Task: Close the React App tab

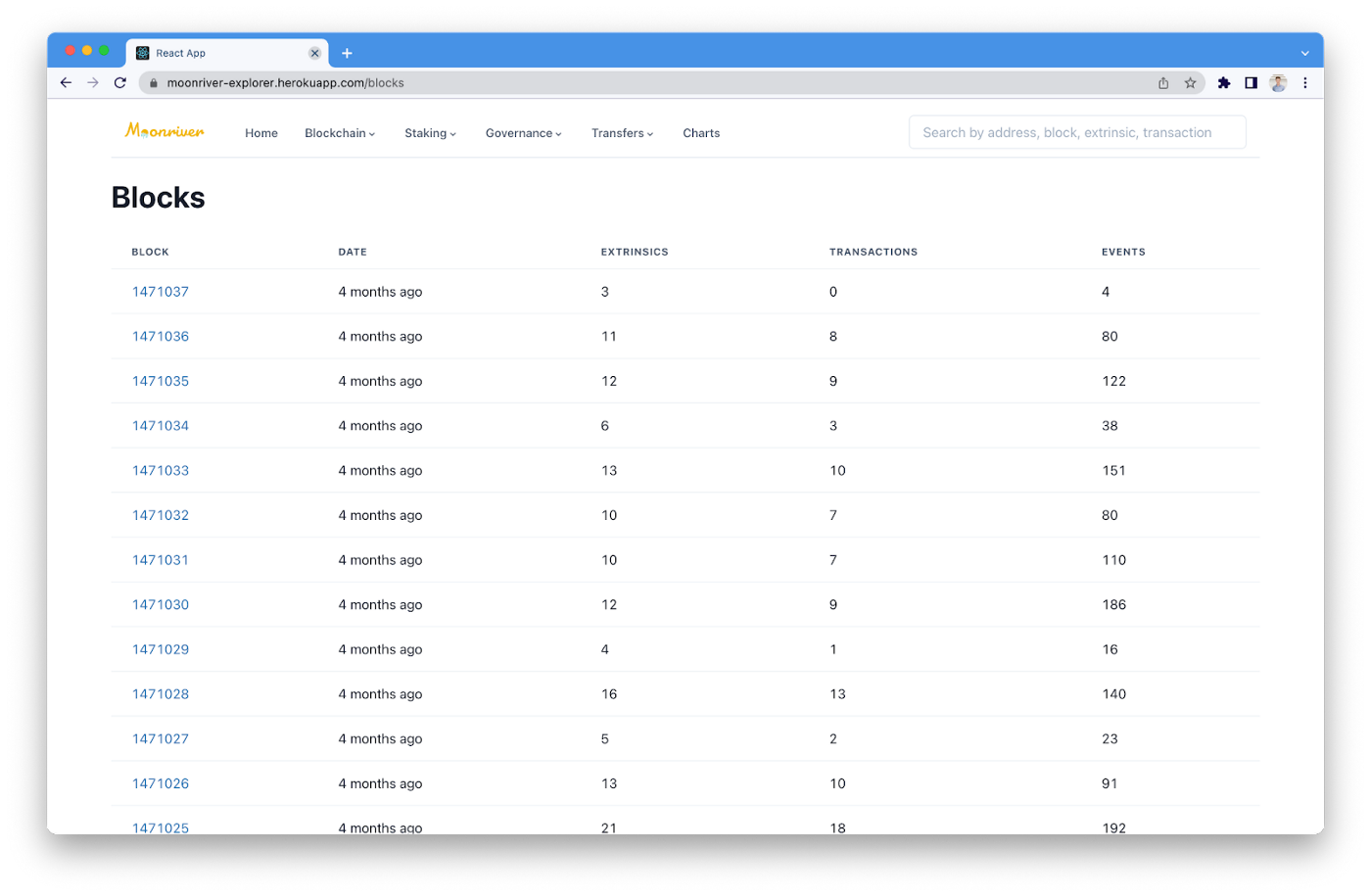Action: (x=314, y=53)
